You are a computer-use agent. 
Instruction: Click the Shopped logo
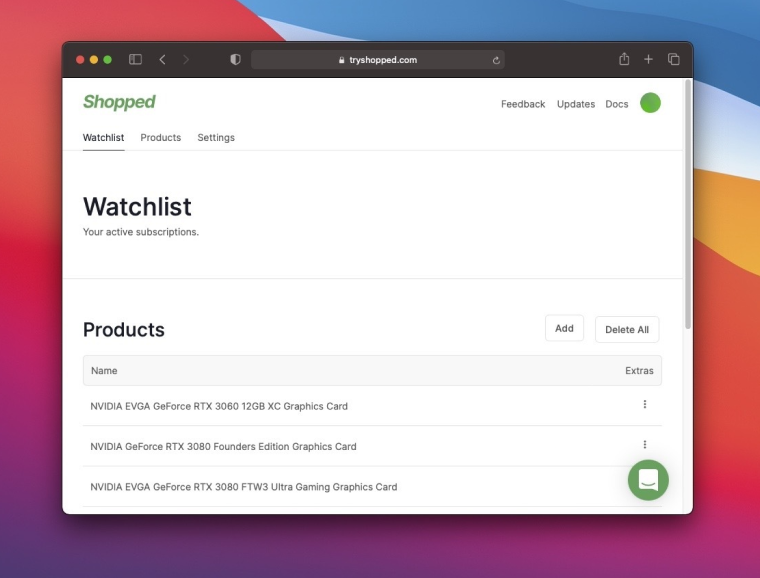click(119, 102)
